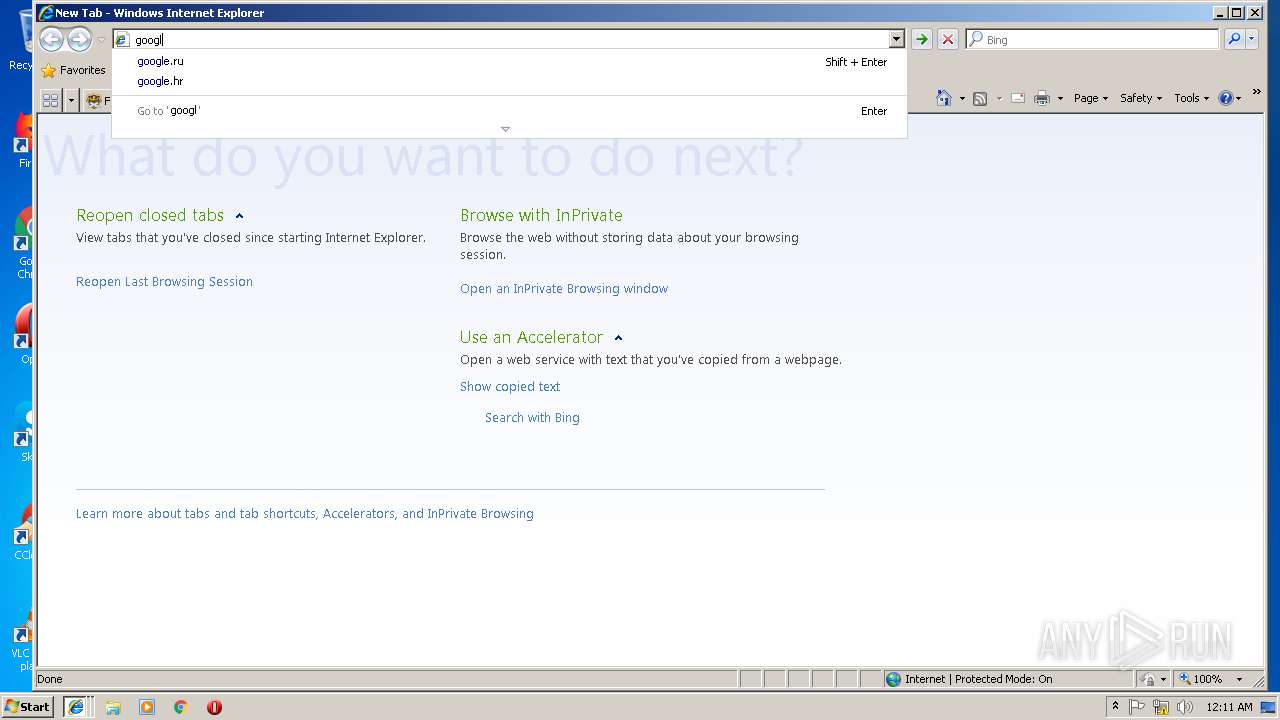Open the Print options dropdown arrow

pos(1059,99)
